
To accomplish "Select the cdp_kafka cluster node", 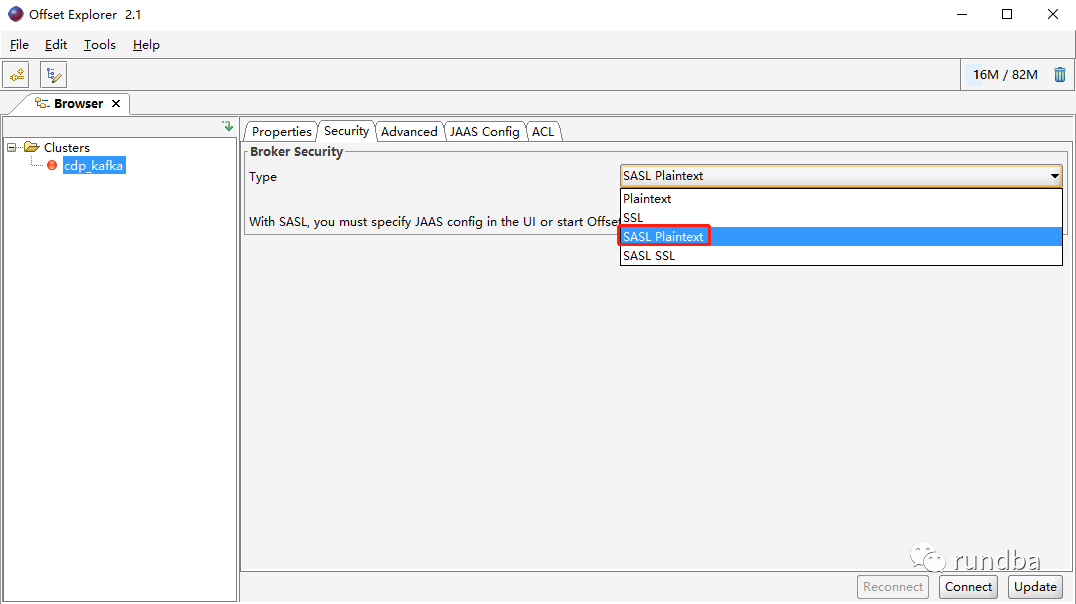I will click(94, 165).
